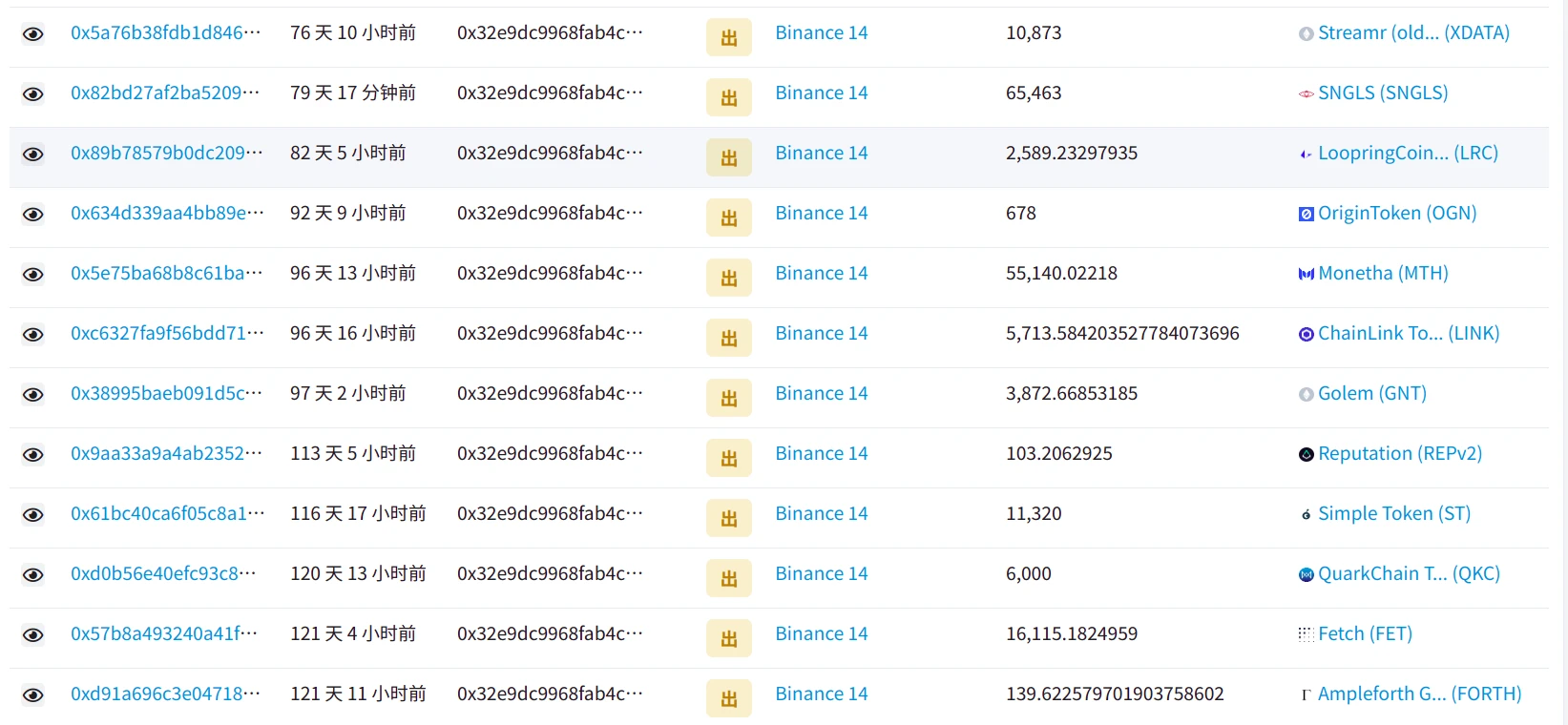Image resolution: width=1568 pixels, height=725 pixels.
Task: Click the 出 badge on the OriginToken row
Action: tap(728, 217)
